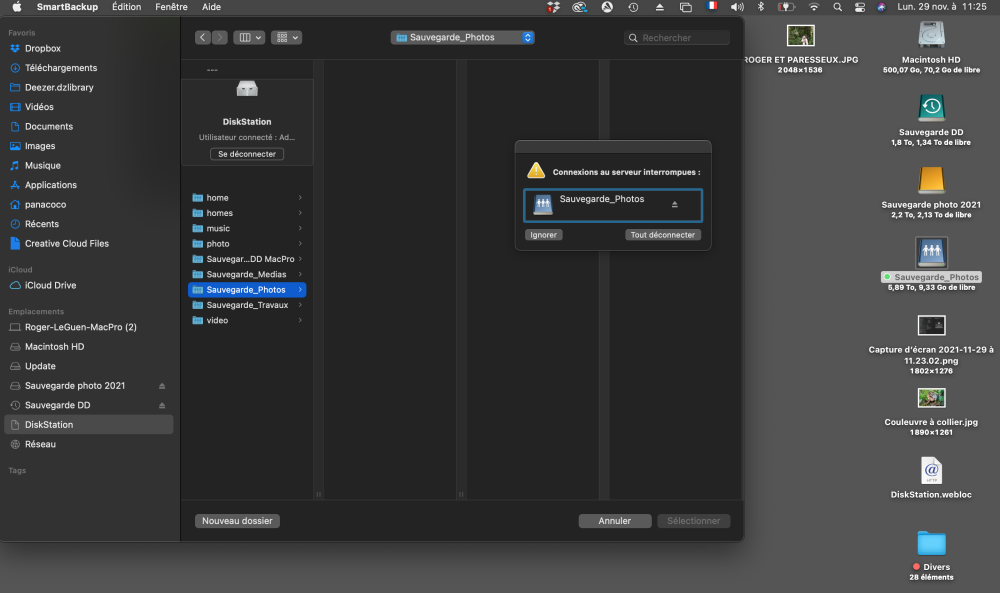
Task: Select iCloud Drive in the sidebar
Action: tap(89, 285)
